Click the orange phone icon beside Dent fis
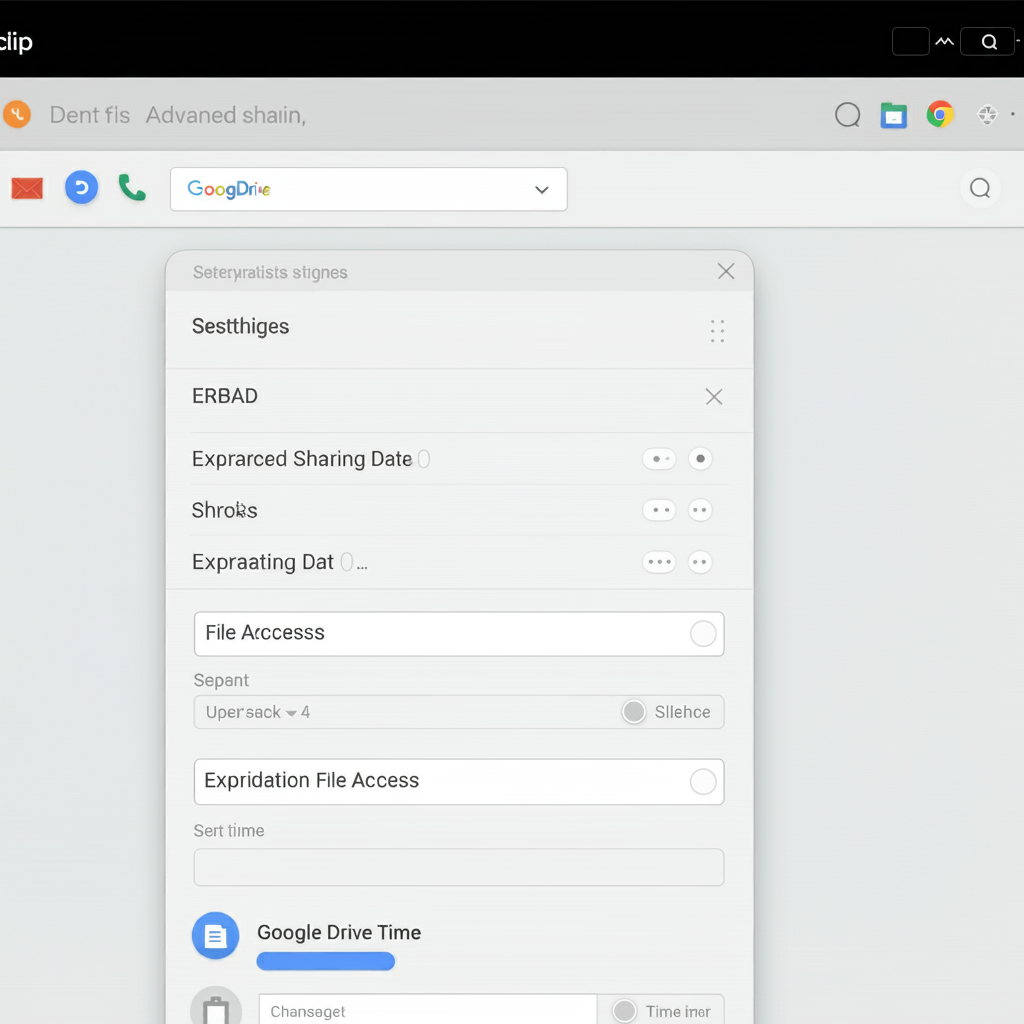This screenshot has width=1024, height=1024. [x=17, y=114]
